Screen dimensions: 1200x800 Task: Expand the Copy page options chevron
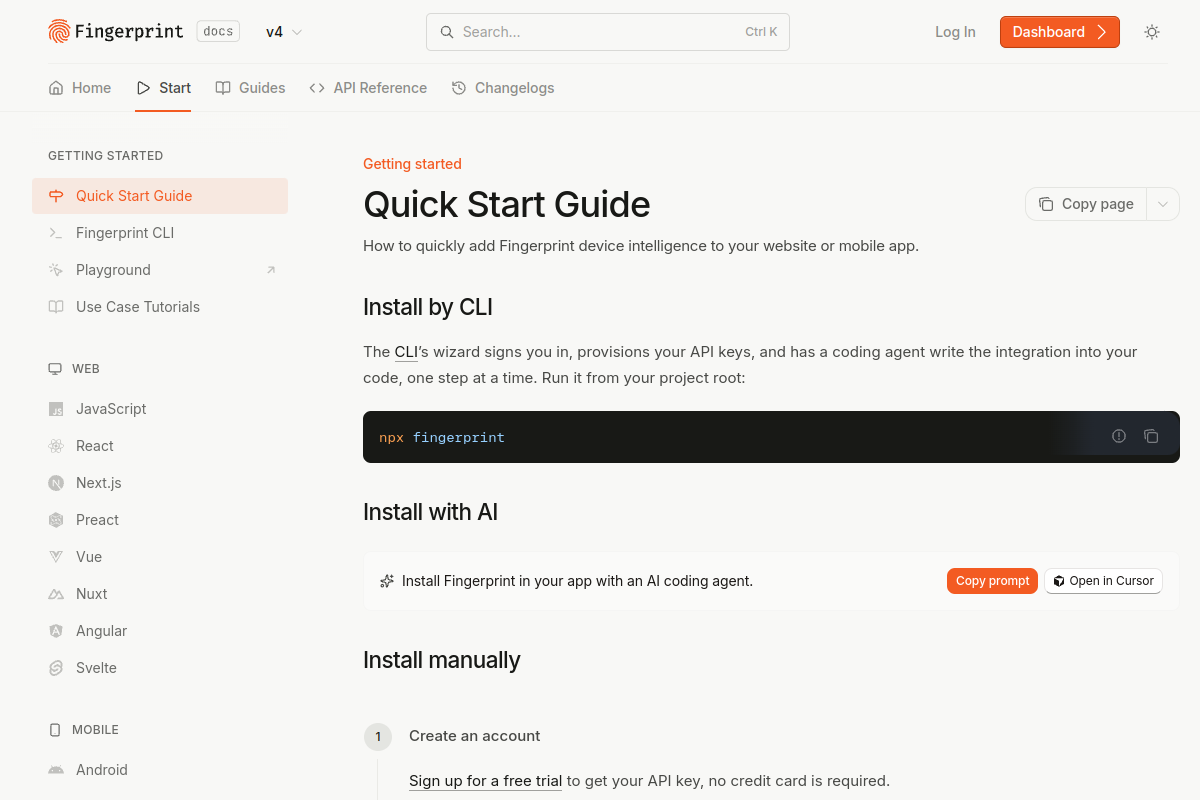click(x=1163, y=204)
